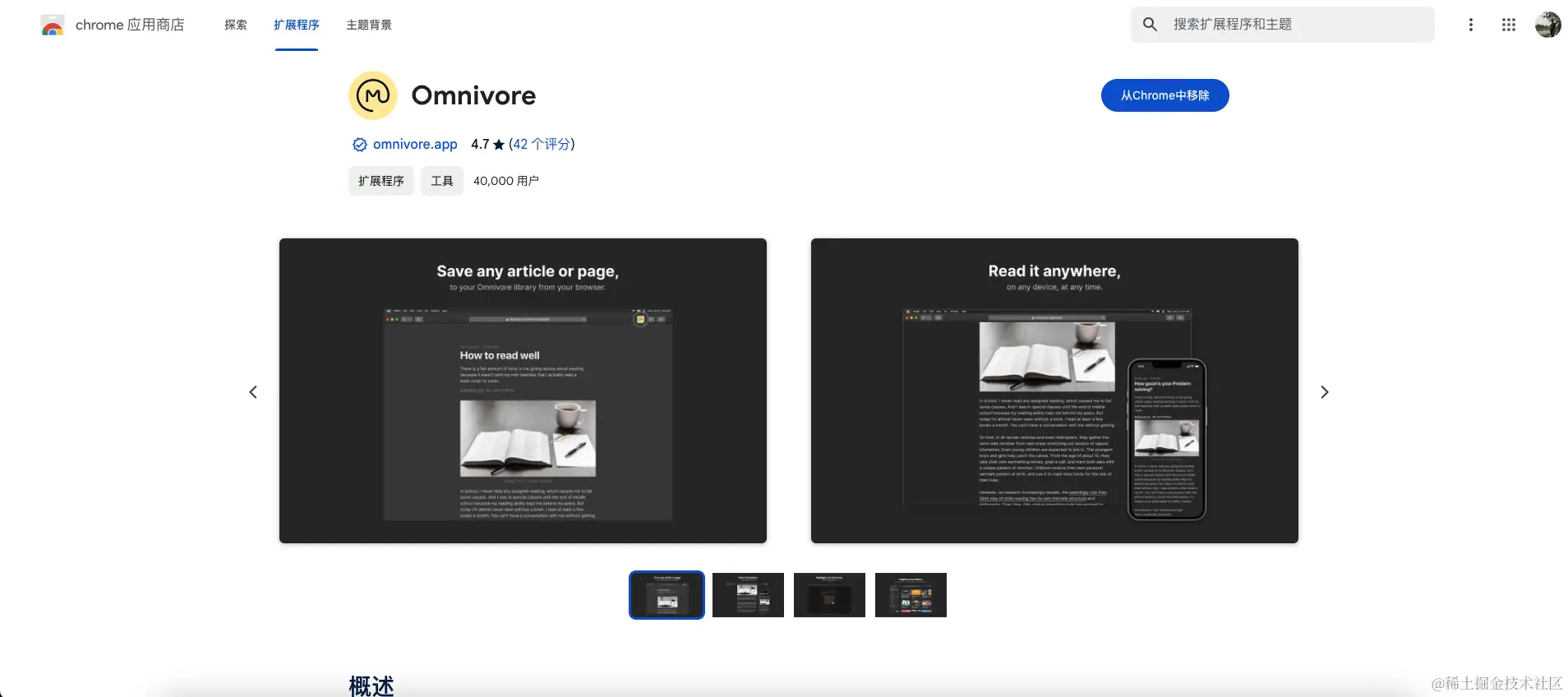Select the first carousel thumbnail

(666, 595)
